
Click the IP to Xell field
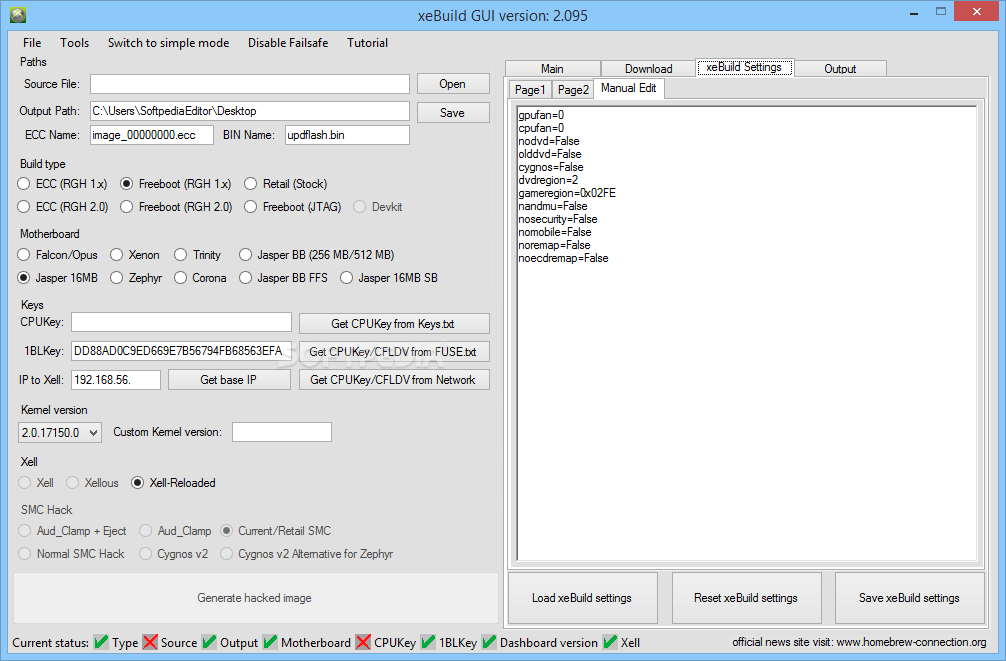(115, 379)
